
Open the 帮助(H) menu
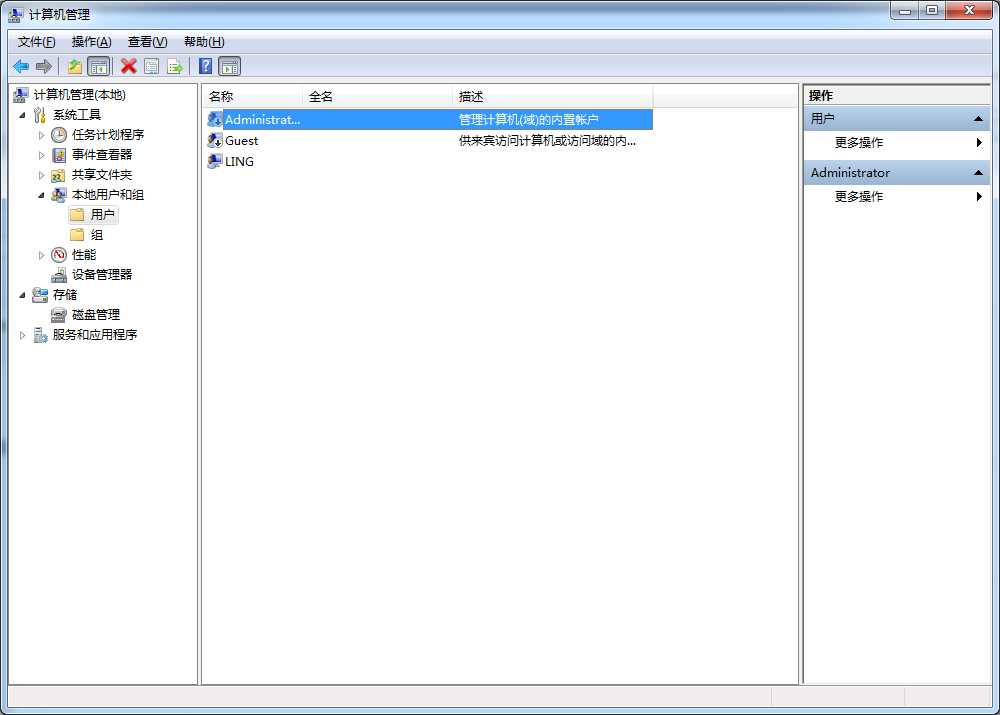pyautogui.click(x=204, y=42)
